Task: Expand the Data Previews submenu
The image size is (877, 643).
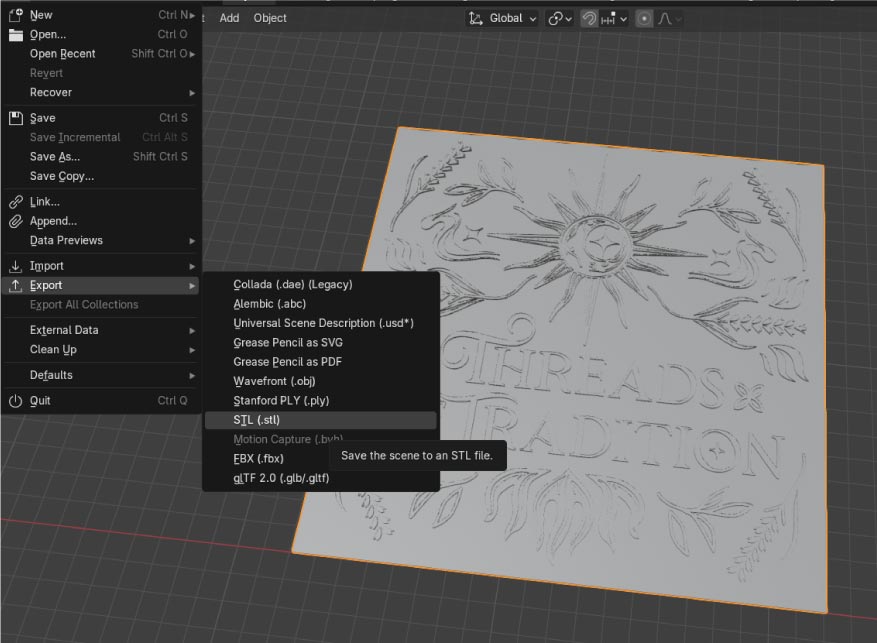Action: click(101, 240)
